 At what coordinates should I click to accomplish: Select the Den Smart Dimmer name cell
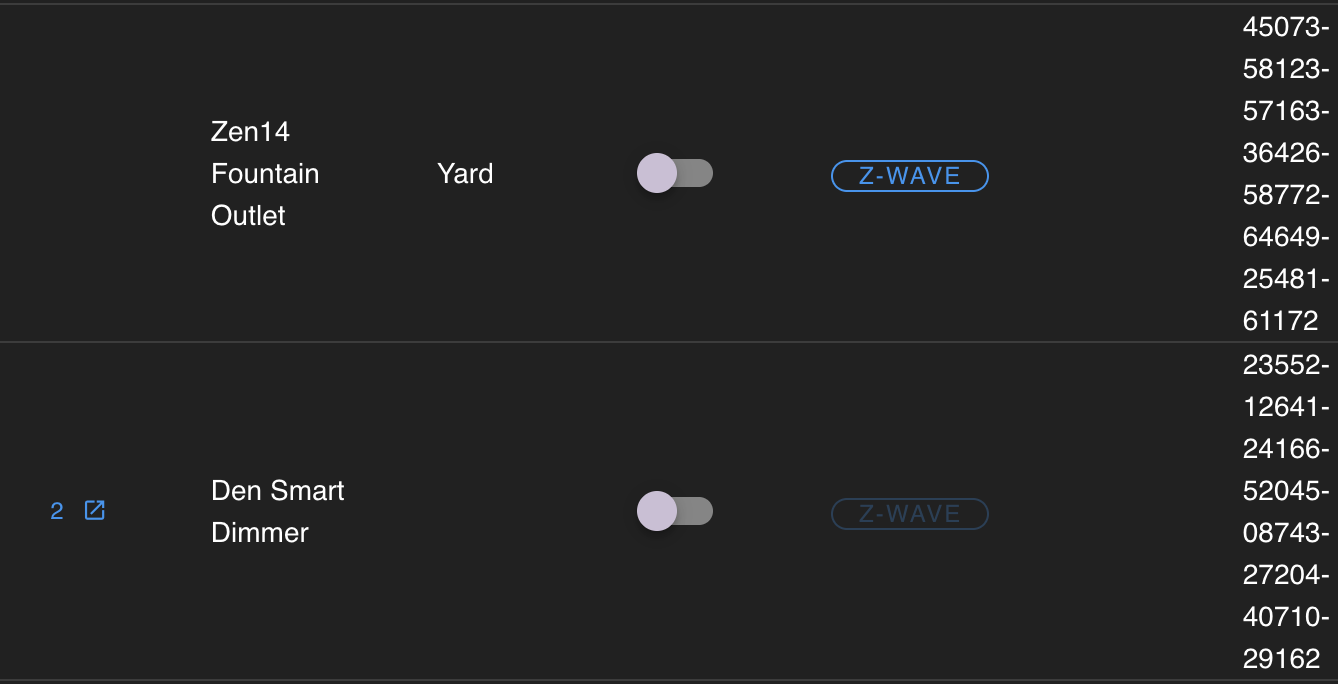point(277,511)
